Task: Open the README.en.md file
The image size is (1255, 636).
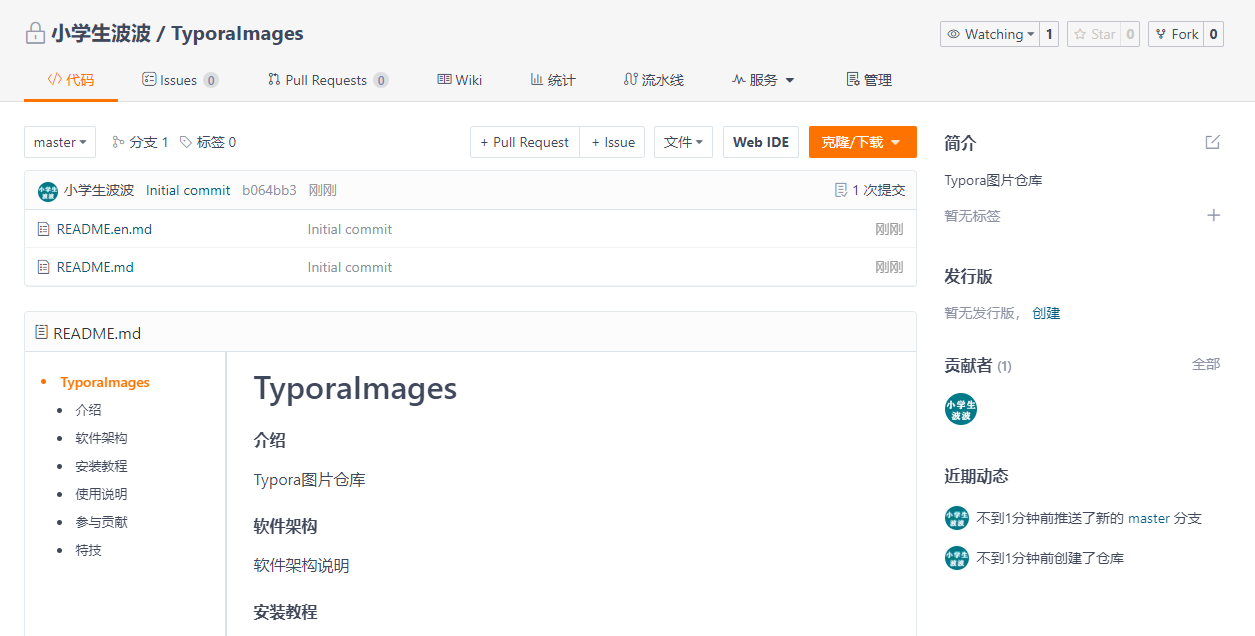Action: click(x=104, y=229)
